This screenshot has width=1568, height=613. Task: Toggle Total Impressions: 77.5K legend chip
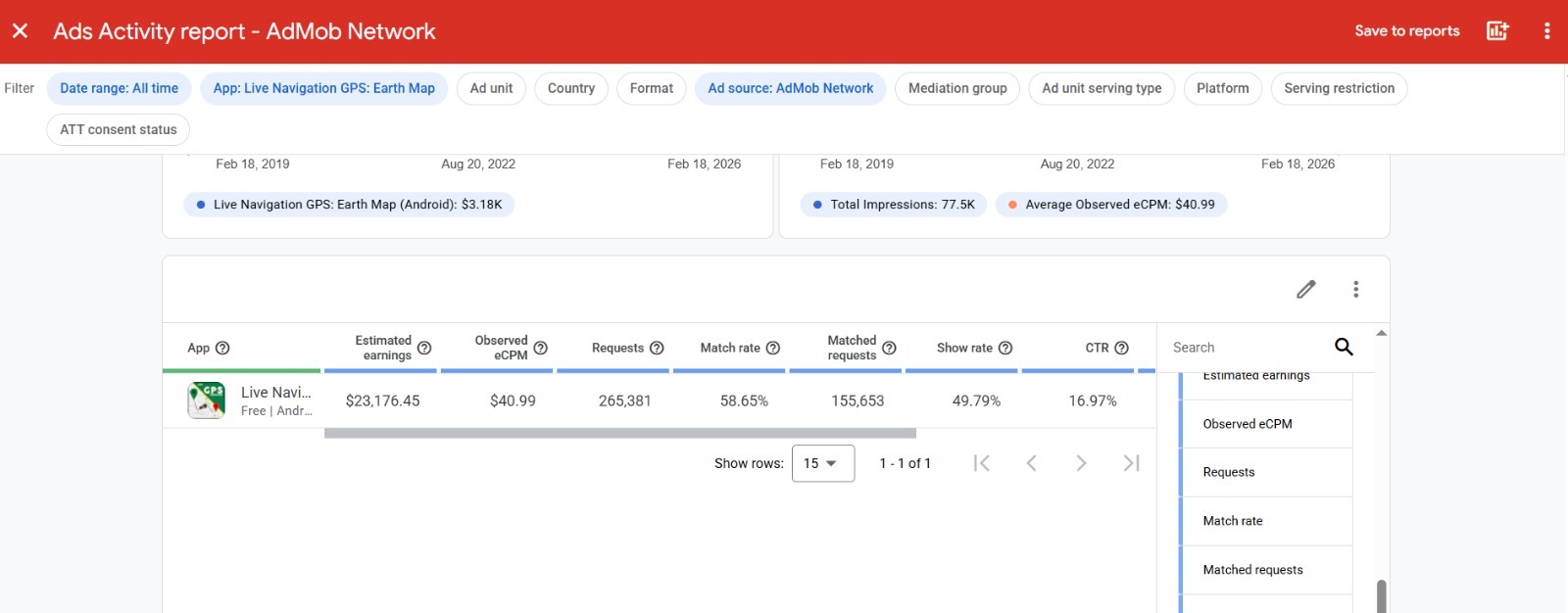coord(893,205)
